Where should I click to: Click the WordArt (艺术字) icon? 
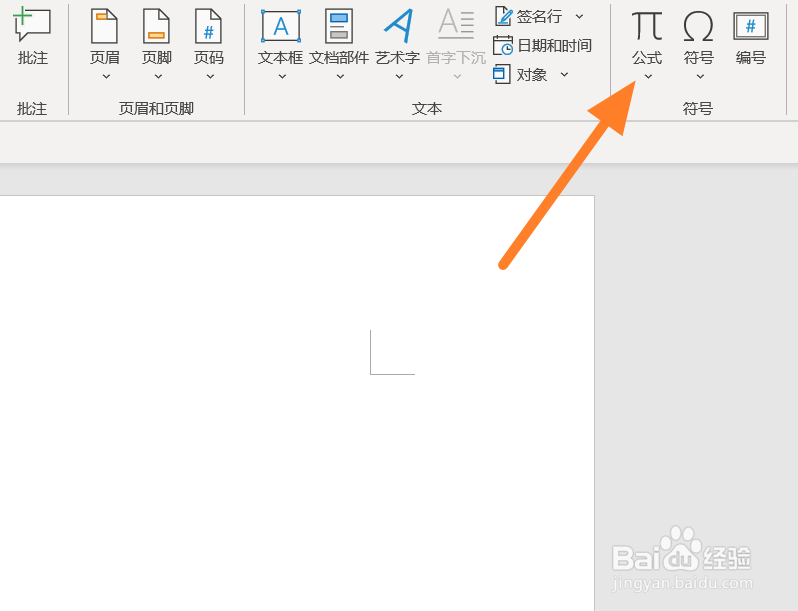(x=398, y=26)
